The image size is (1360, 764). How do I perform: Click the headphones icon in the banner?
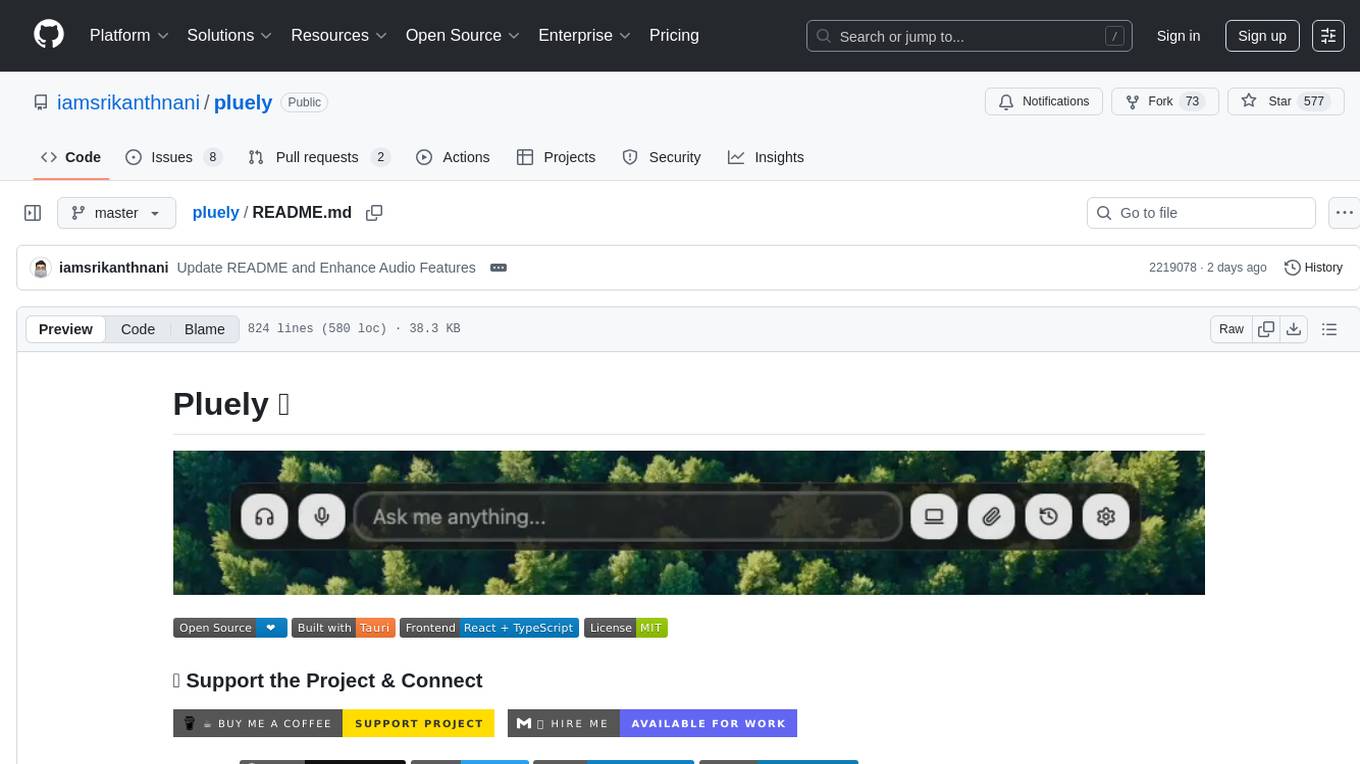tap(265, 517)
